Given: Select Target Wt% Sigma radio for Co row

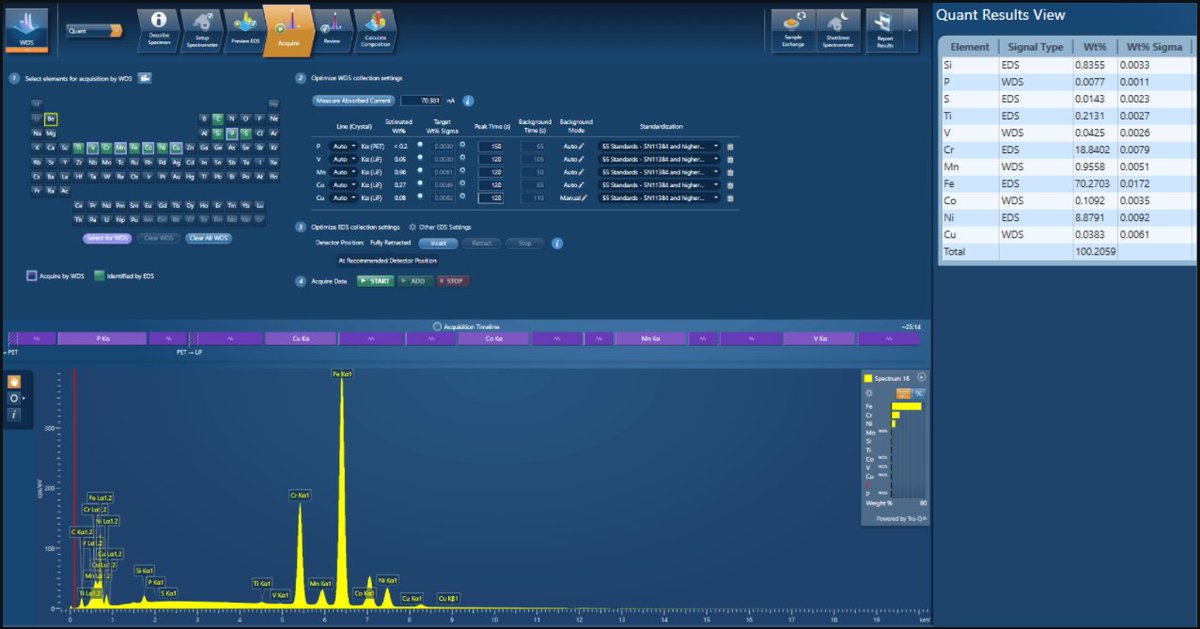Looking at the screenshot, I should (462, 185).
